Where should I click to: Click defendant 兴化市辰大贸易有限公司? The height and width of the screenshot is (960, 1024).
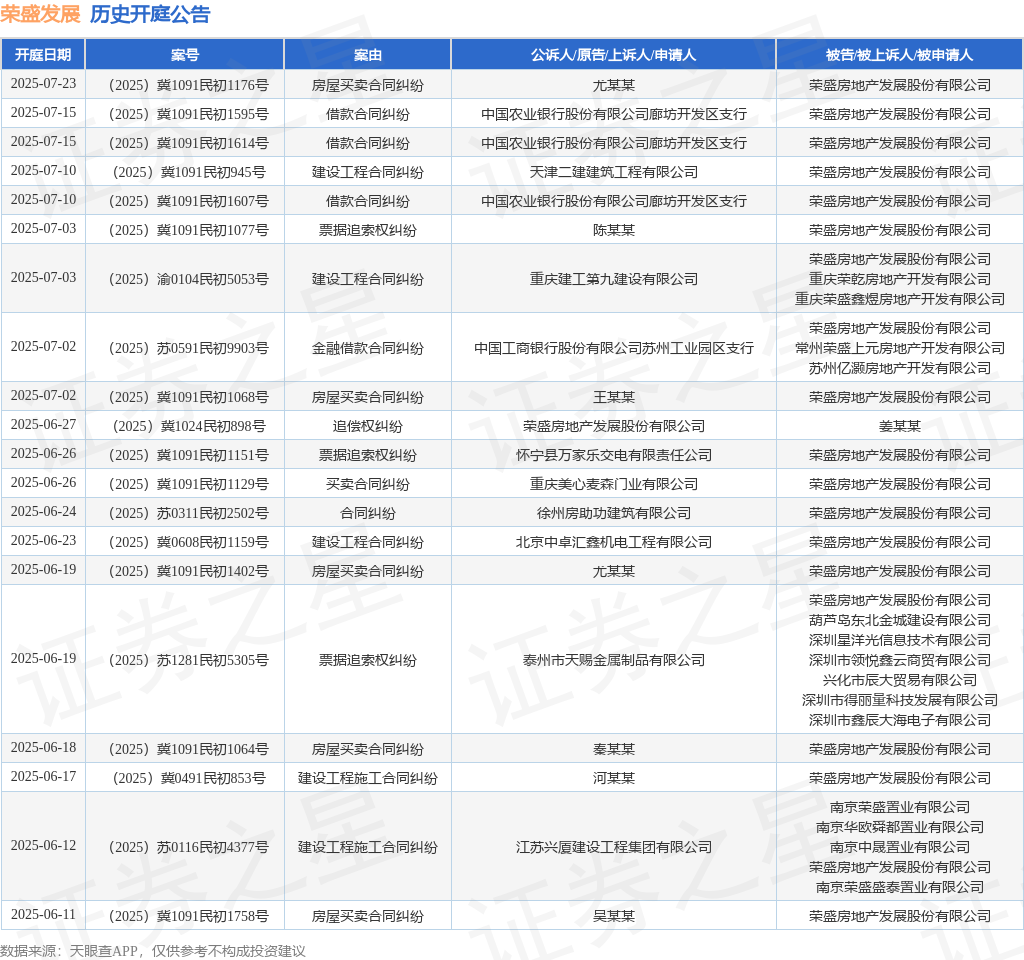point(899,680)
